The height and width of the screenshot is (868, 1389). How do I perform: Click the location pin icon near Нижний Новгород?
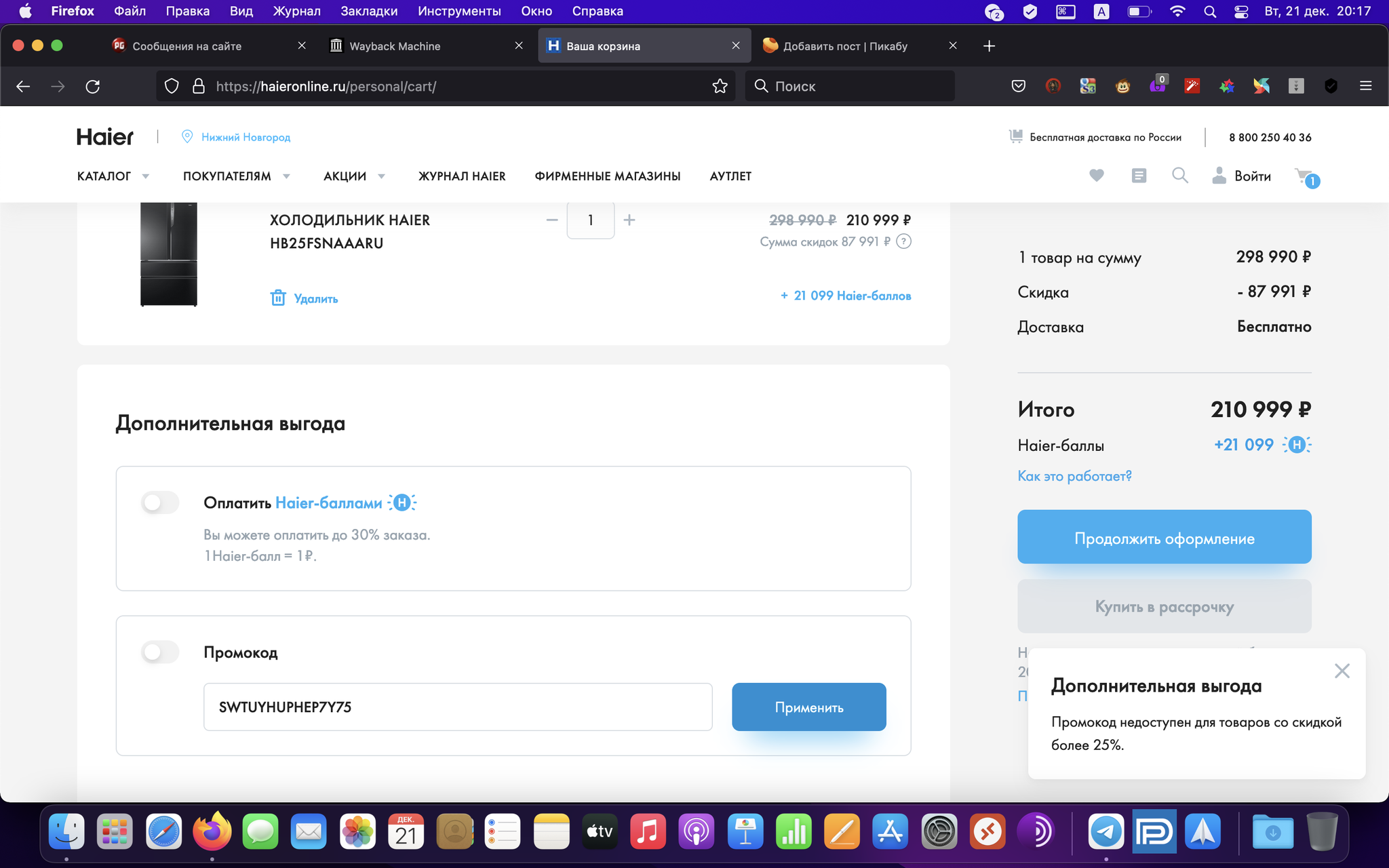[x=187, y=136]
